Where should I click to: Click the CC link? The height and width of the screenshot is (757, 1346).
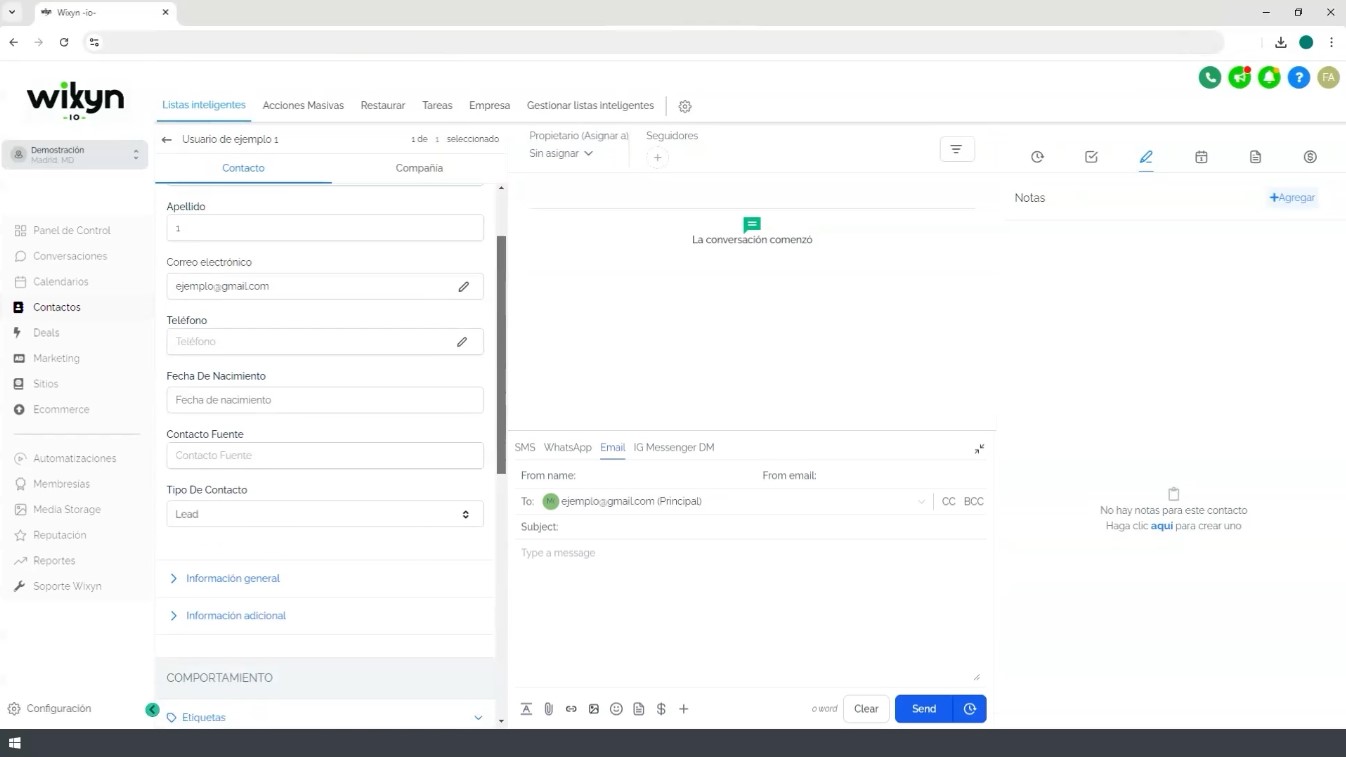(x=949, y=502)
